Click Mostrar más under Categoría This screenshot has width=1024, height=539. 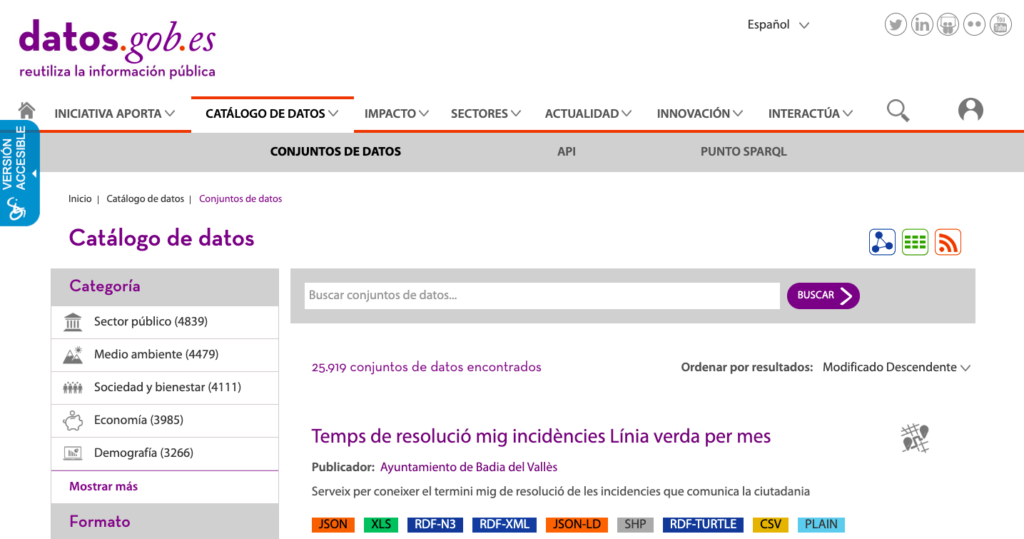point(103,486)
